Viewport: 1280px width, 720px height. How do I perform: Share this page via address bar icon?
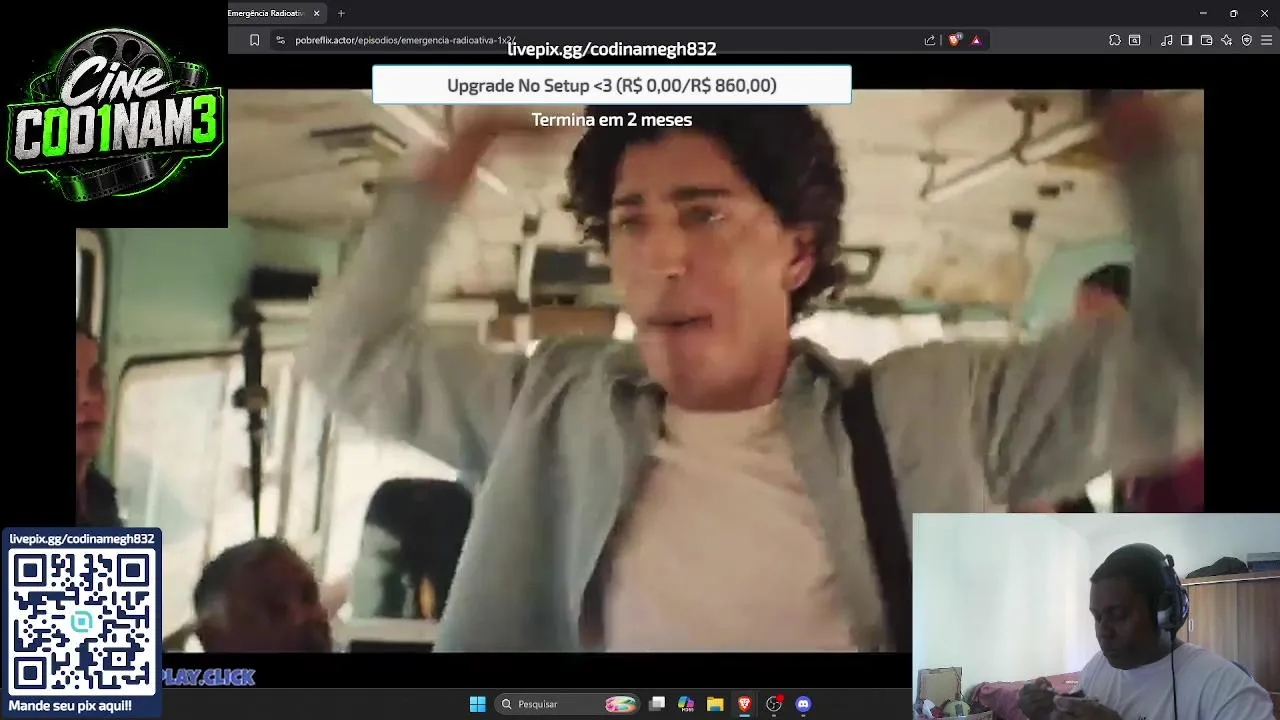(930, 40)
